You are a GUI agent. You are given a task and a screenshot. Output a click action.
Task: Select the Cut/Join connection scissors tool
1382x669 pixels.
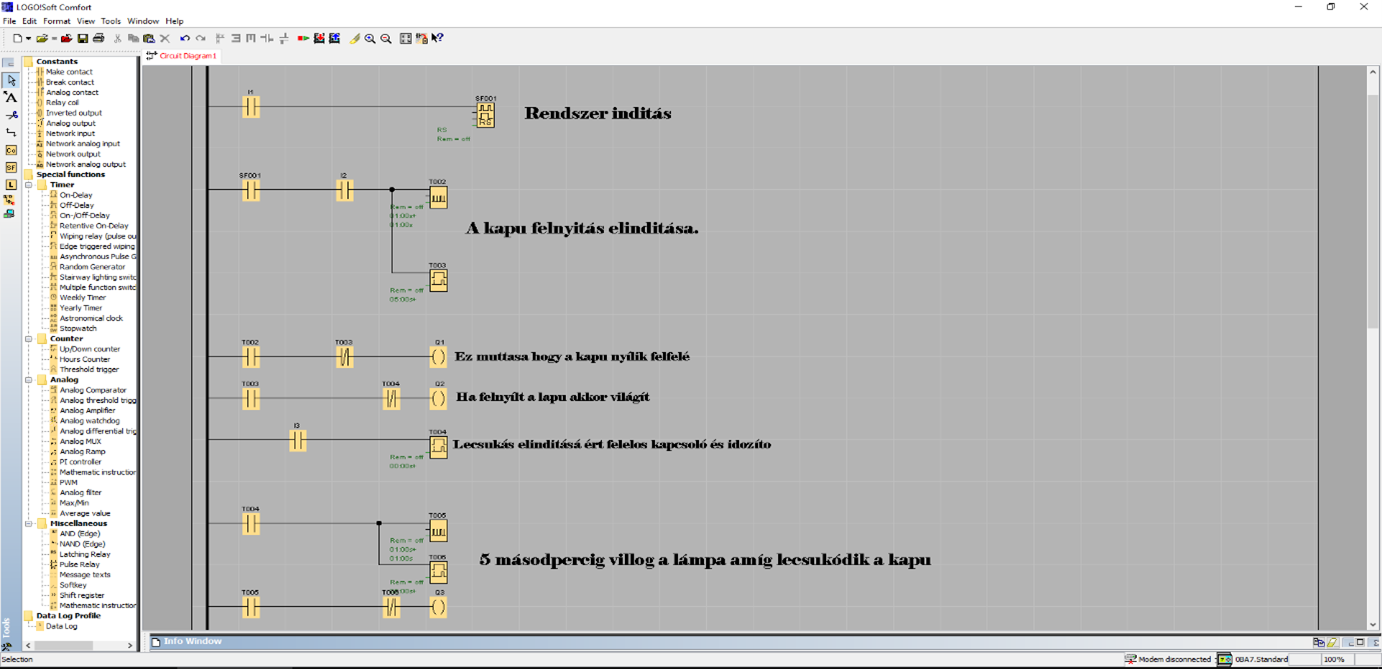[x=11, y=115]
